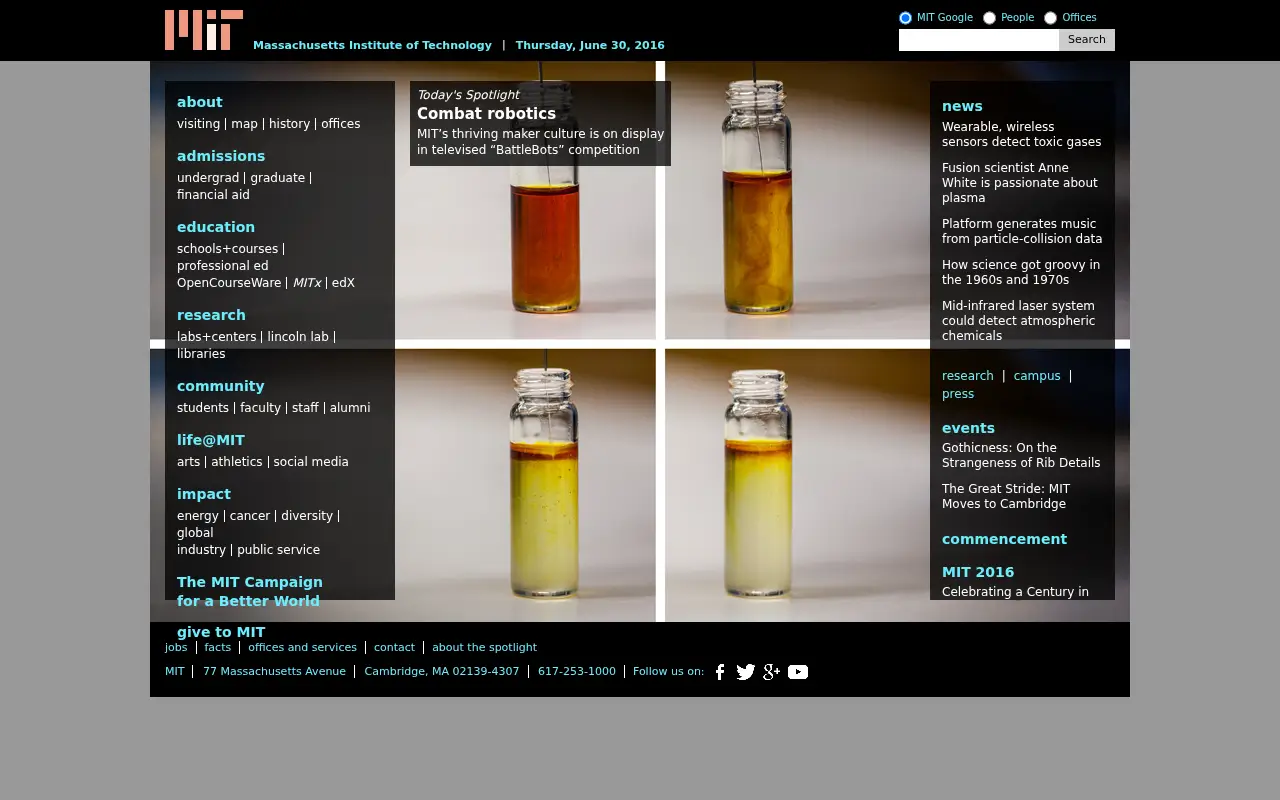Viewport: 1280px width, 800px height.
Task: Open the Fusion scientist Anne White story
Action: pyautogui.click(x=1020, y=183)
